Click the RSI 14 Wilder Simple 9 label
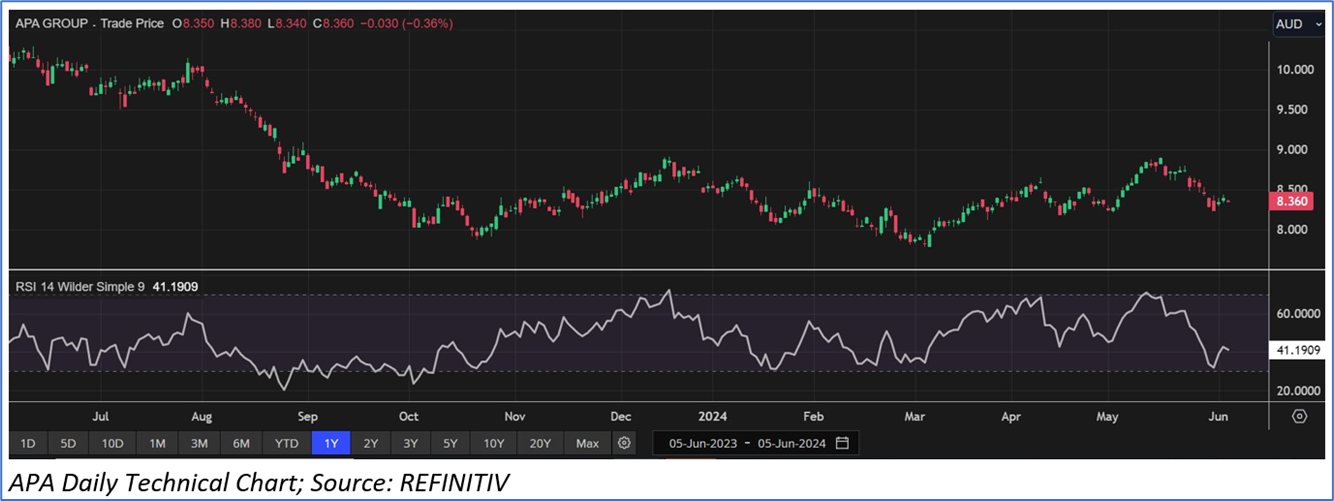 coord(80,287)
